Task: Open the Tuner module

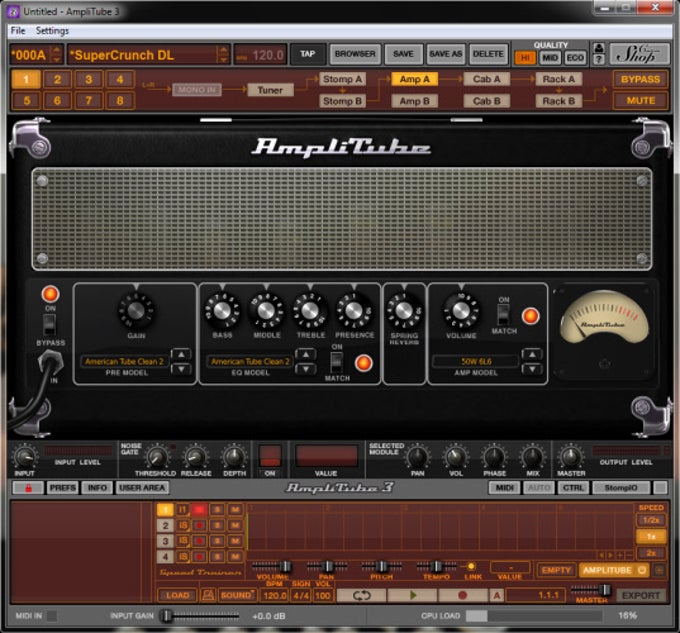Action: (270, 90)
